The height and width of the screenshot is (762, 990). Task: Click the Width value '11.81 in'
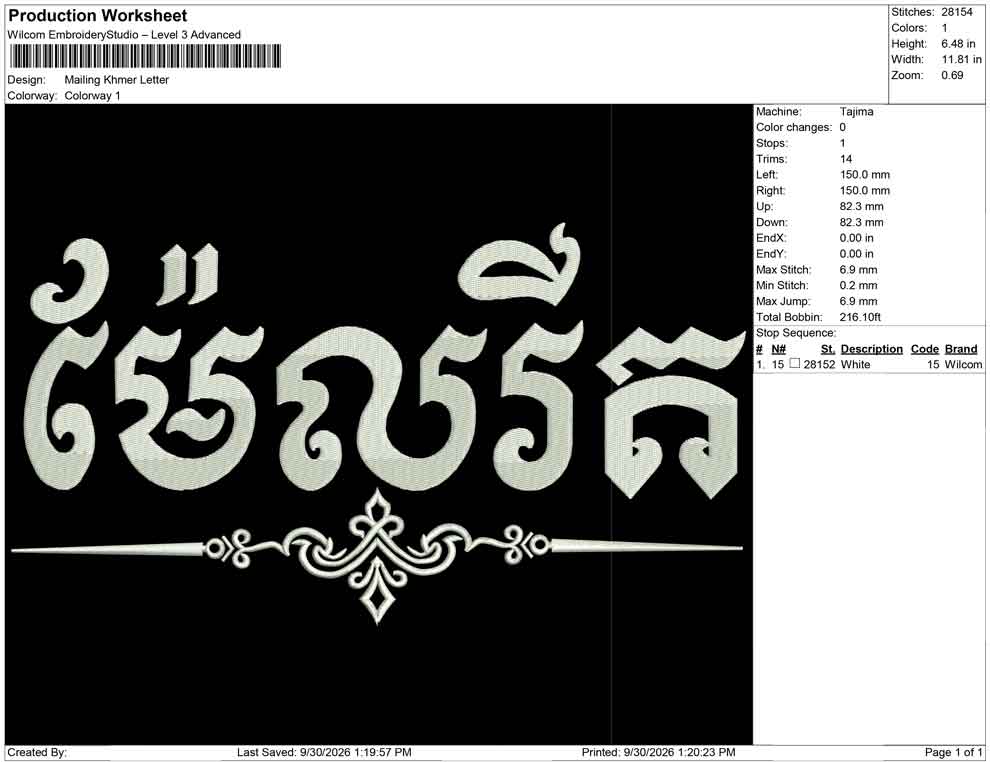click(962, 59)
